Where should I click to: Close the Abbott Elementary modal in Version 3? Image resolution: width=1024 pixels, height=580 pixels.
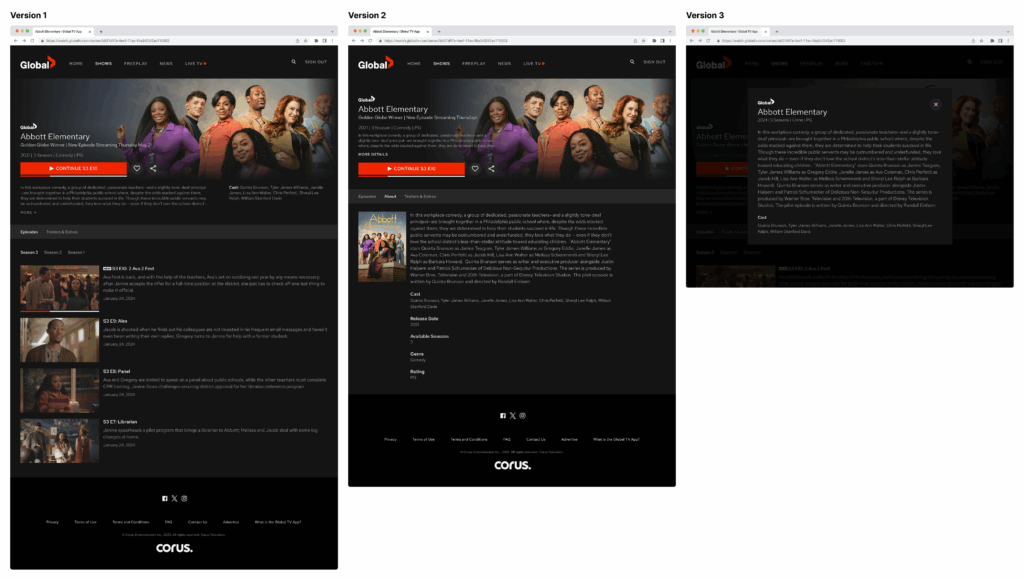coord(936,104)
